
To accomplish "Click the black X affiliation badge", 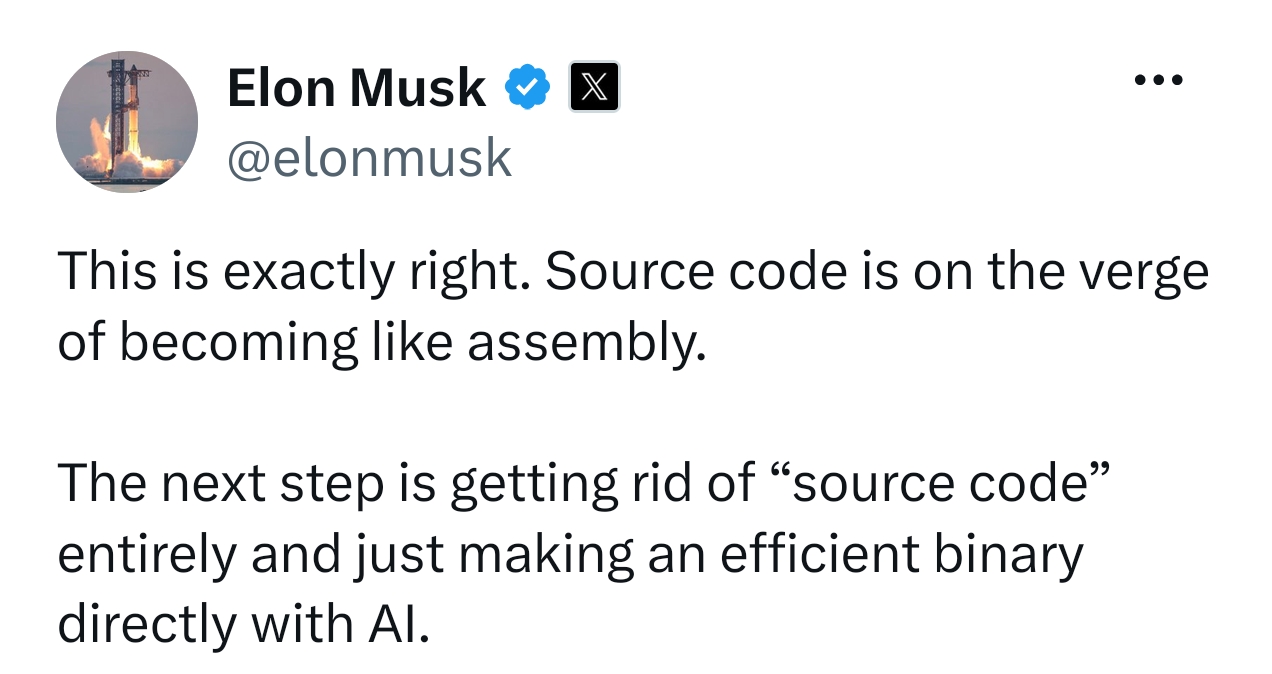I will click(x=594, y=87).
